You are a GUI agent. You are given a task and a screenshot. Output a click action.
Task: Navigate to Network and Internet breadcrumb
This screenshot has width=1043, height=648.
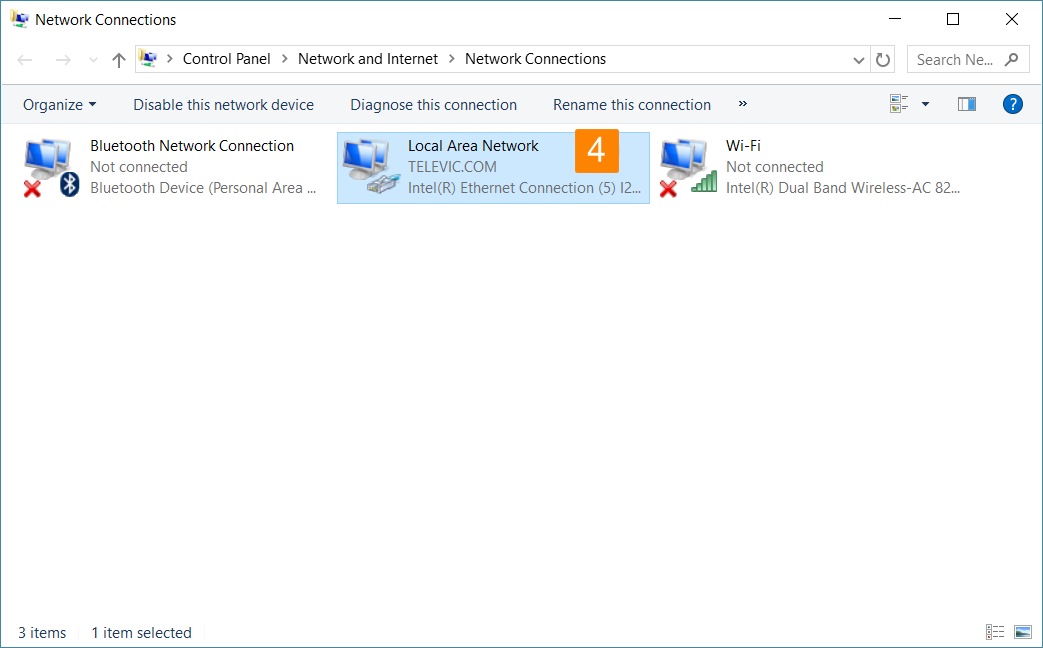368,59
